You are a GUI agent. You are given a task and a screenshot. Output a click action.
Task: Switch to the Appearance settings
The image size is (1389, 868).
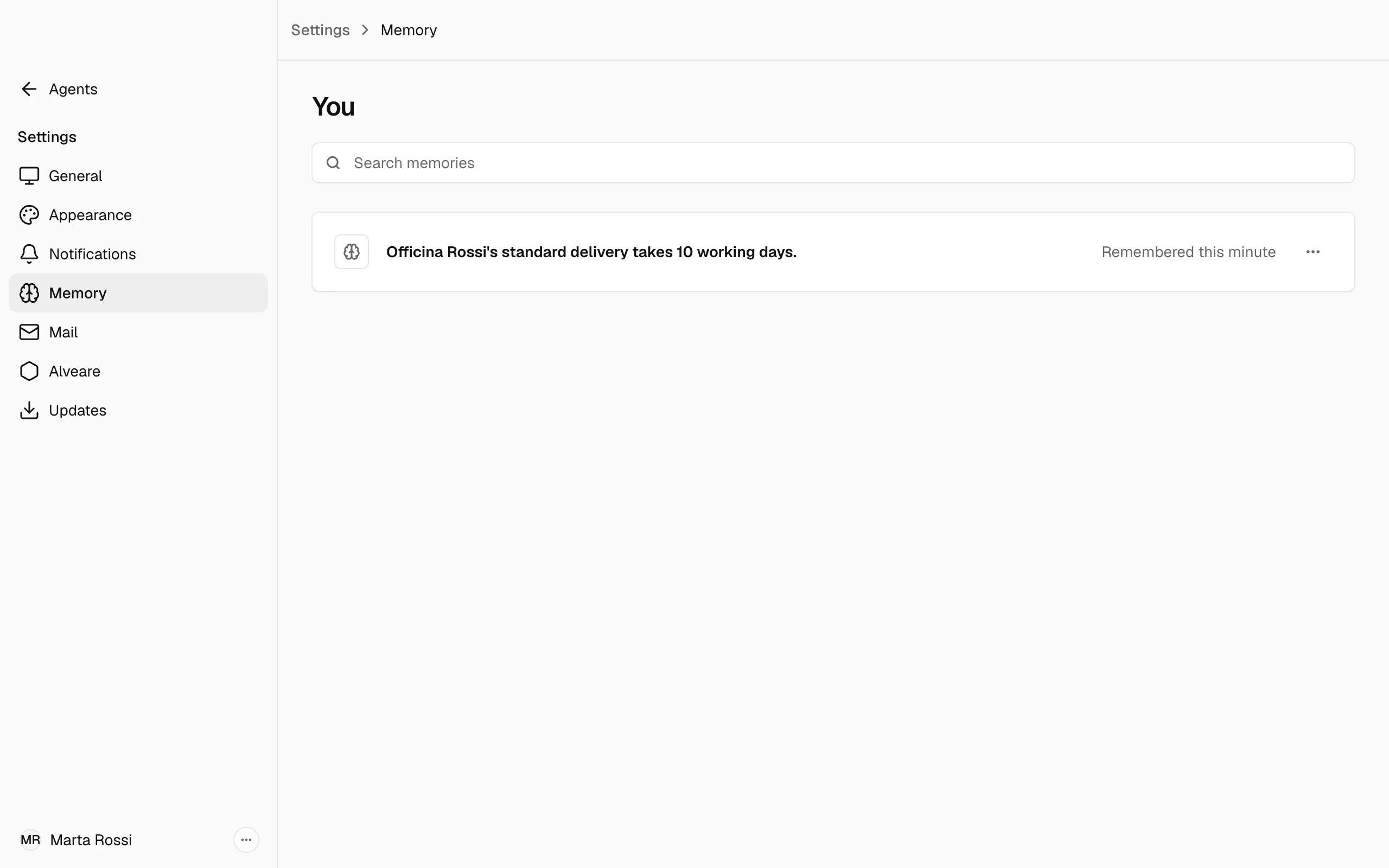[138, 215]
